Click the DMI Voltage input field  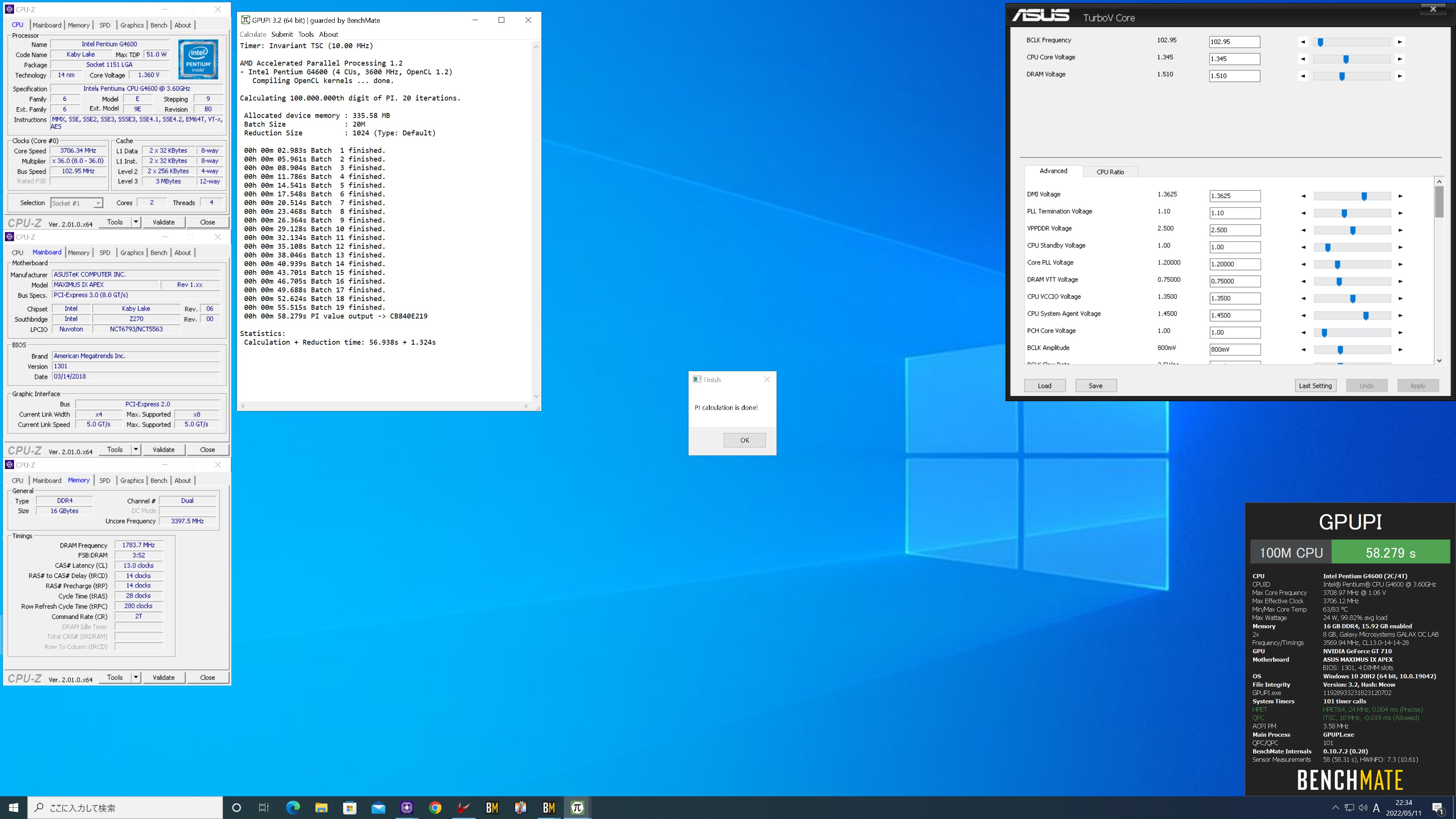pos(1235,196)
